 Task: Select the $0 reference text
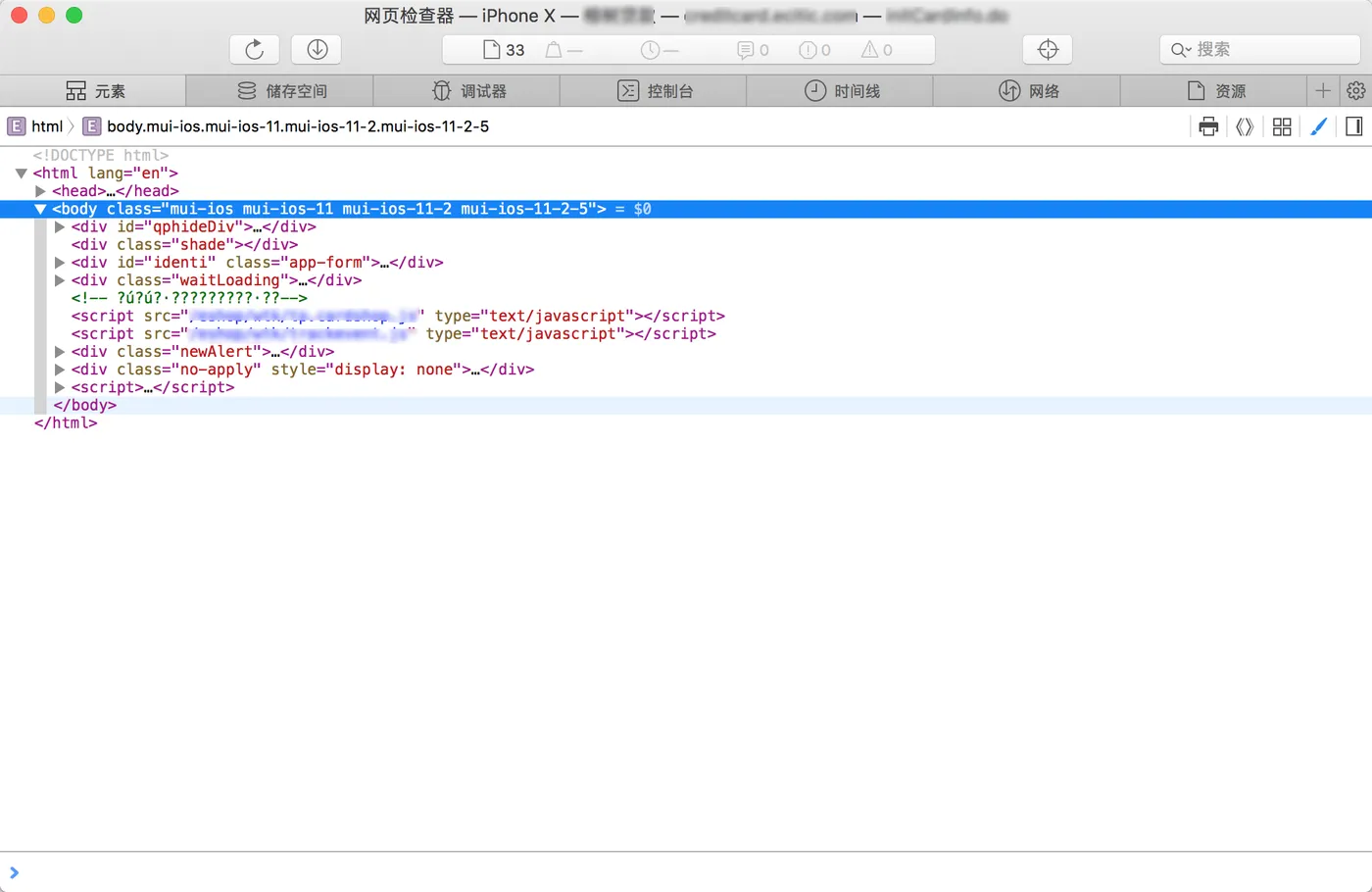click(642, 209)
